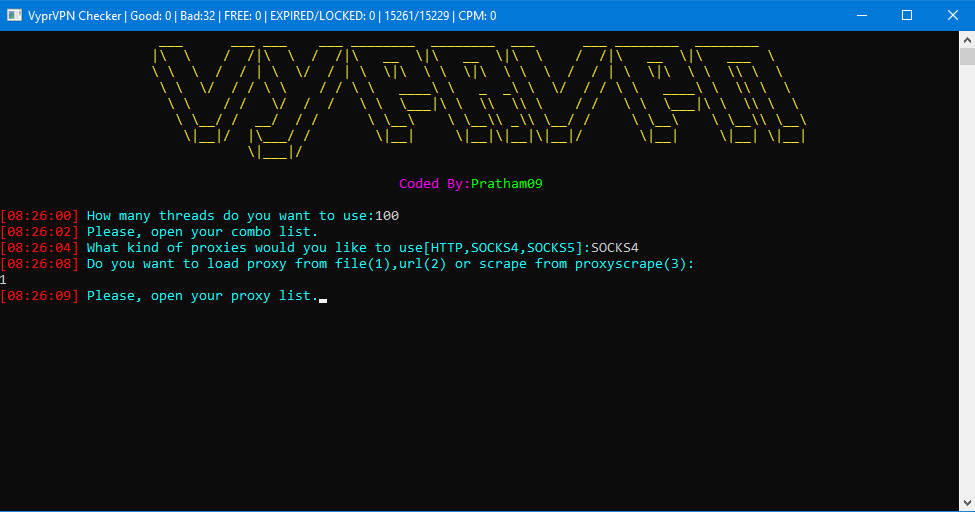Screen dimensions: 975x512
Task: Click the thread count value 100
Action: coord(387,216)
